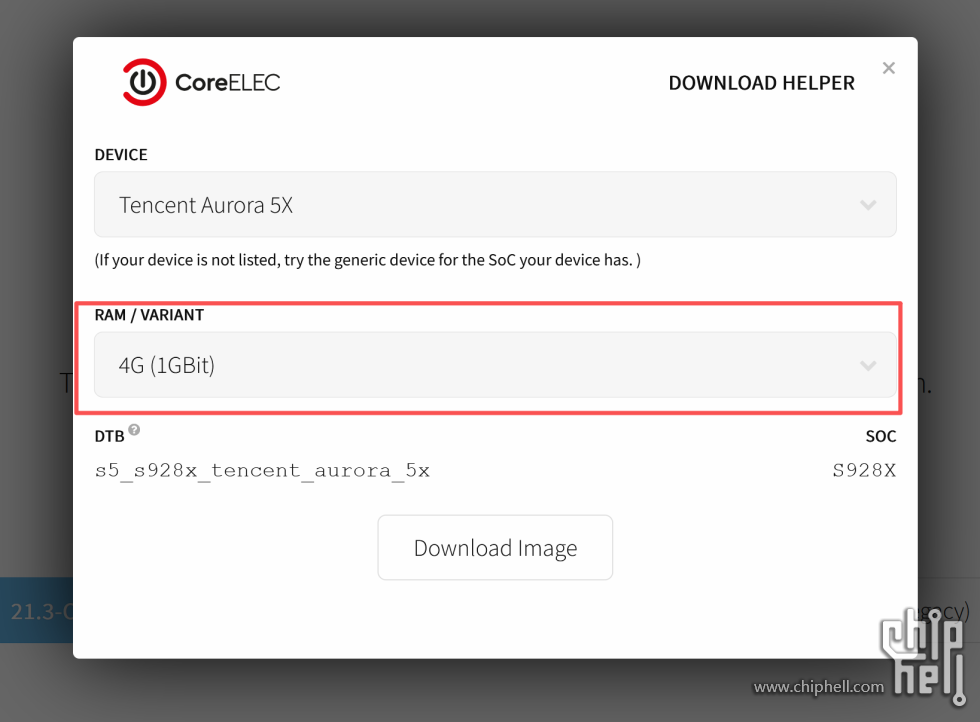Click the CoreELEC brand name text
Screen dimensions: 980x722
[x=228, y=83]
